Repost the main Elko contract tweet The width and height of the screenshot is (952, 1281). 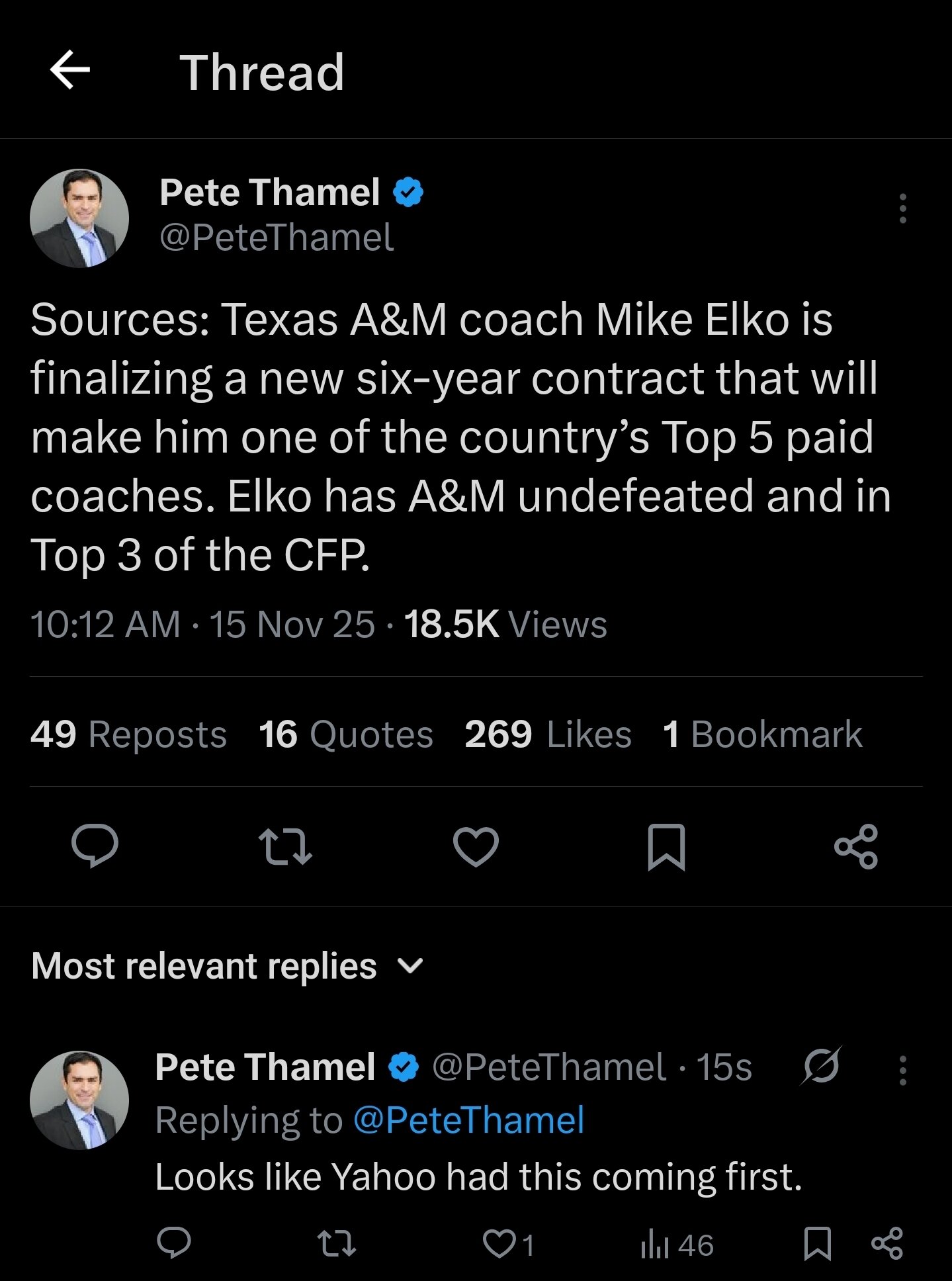click(285, 846)
